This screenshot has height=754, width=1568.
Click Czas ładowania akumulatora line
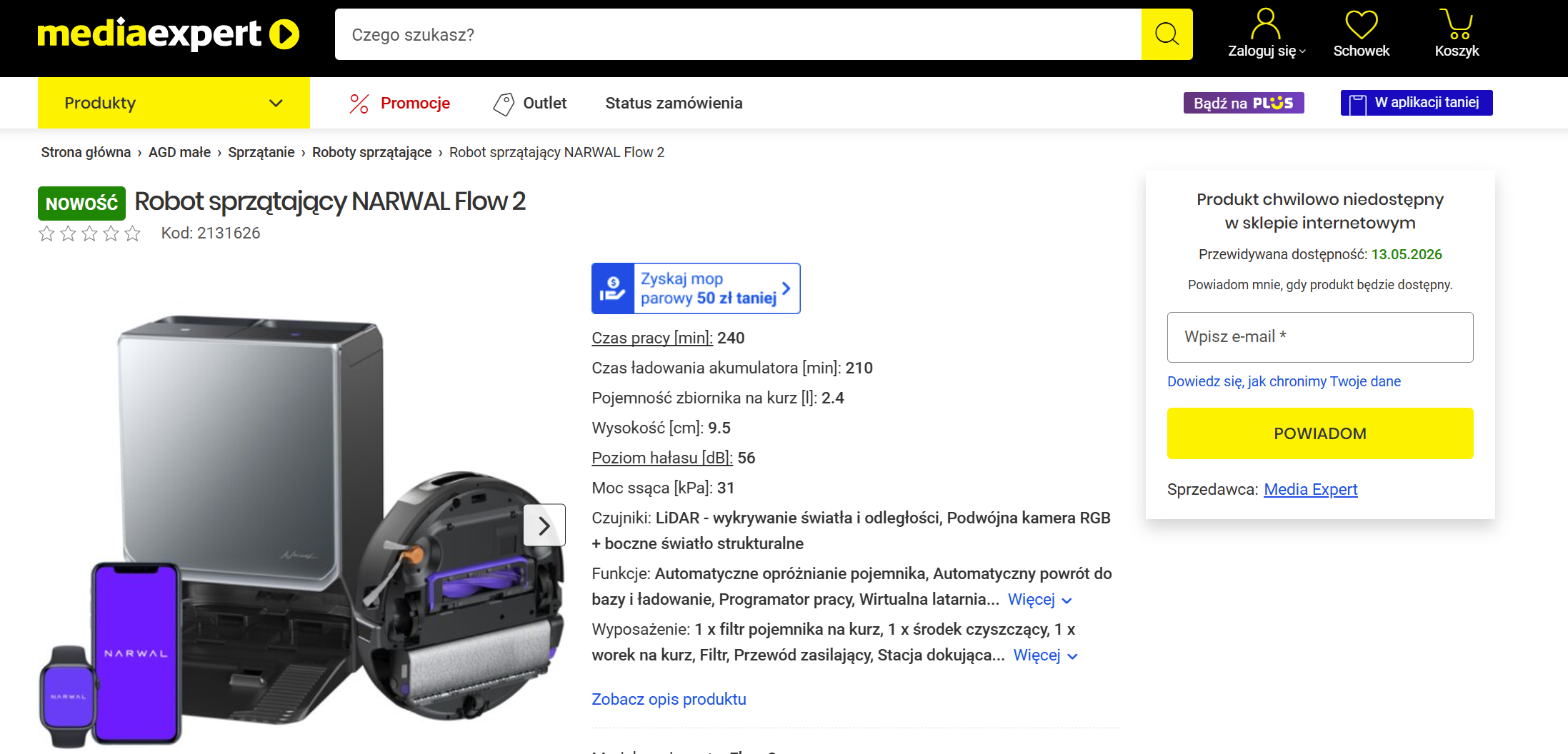(x=732, y=368)
